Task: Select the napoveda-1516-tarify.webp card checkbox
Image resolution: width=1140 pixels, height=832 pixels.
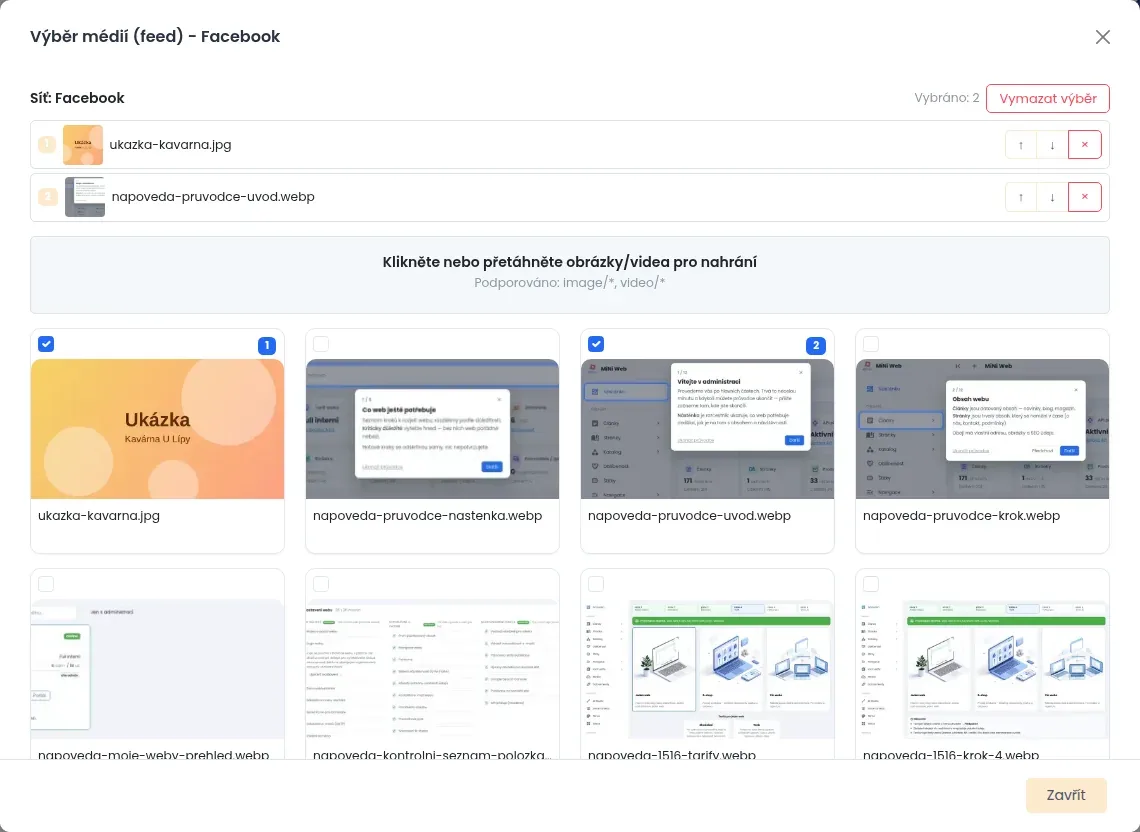Action: [595, 584]
